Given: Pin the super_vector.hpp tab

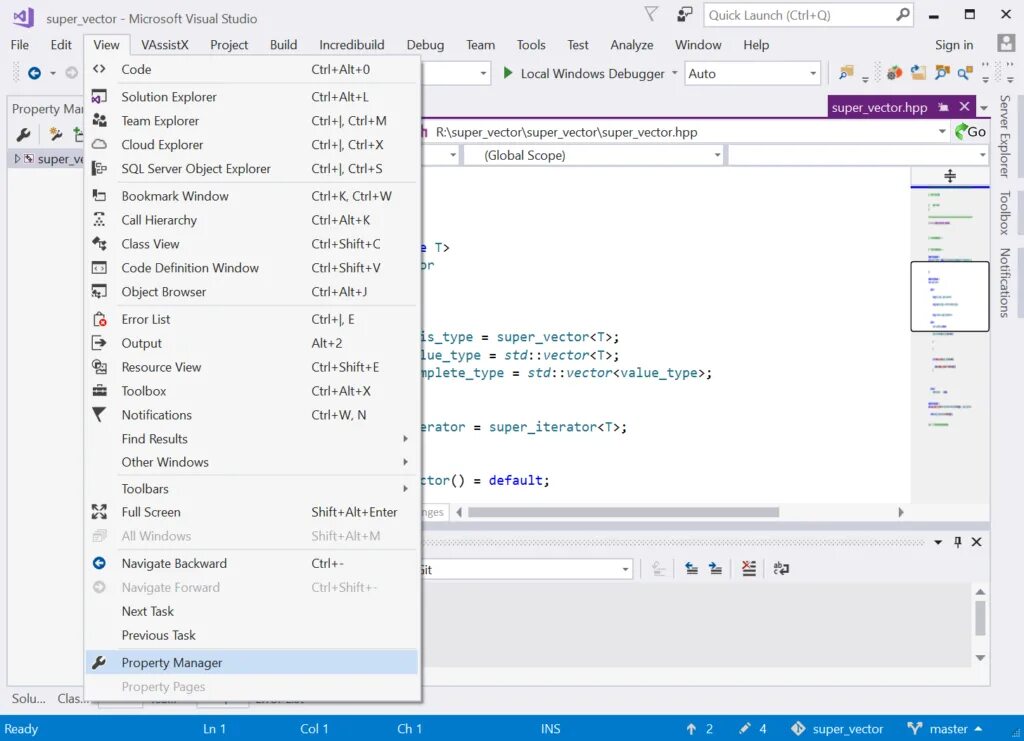Looking at the screenshot, I should click(943, 107).
